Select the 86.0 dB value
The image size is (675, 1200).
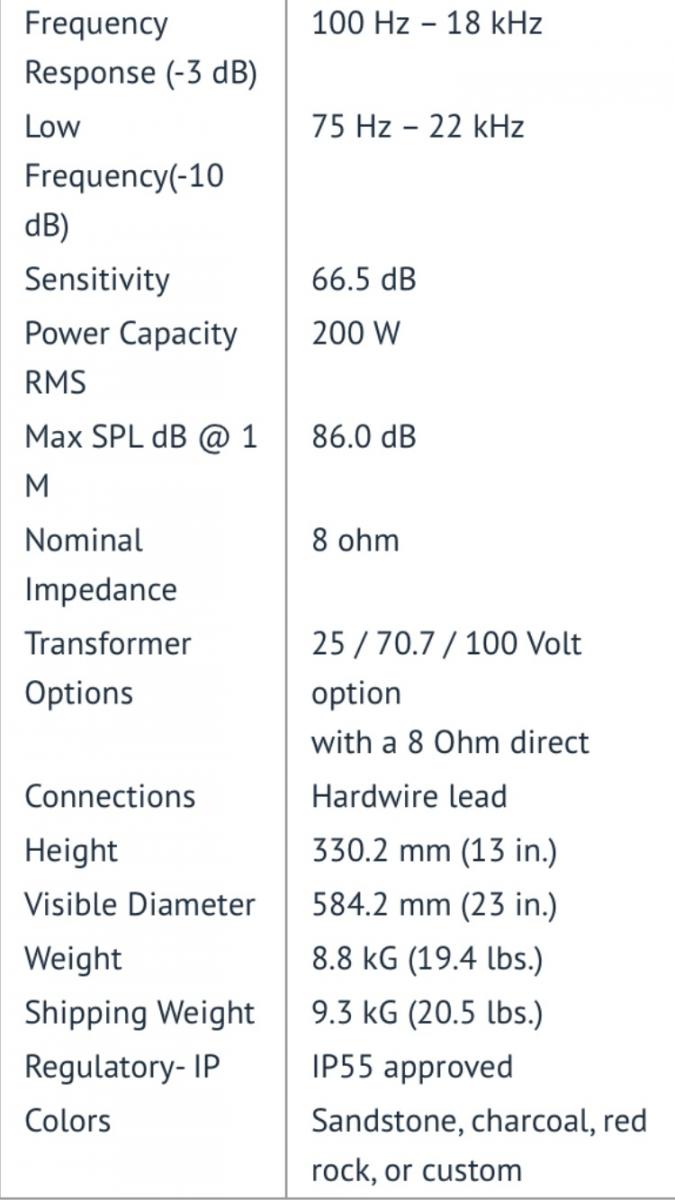(363, 437)
